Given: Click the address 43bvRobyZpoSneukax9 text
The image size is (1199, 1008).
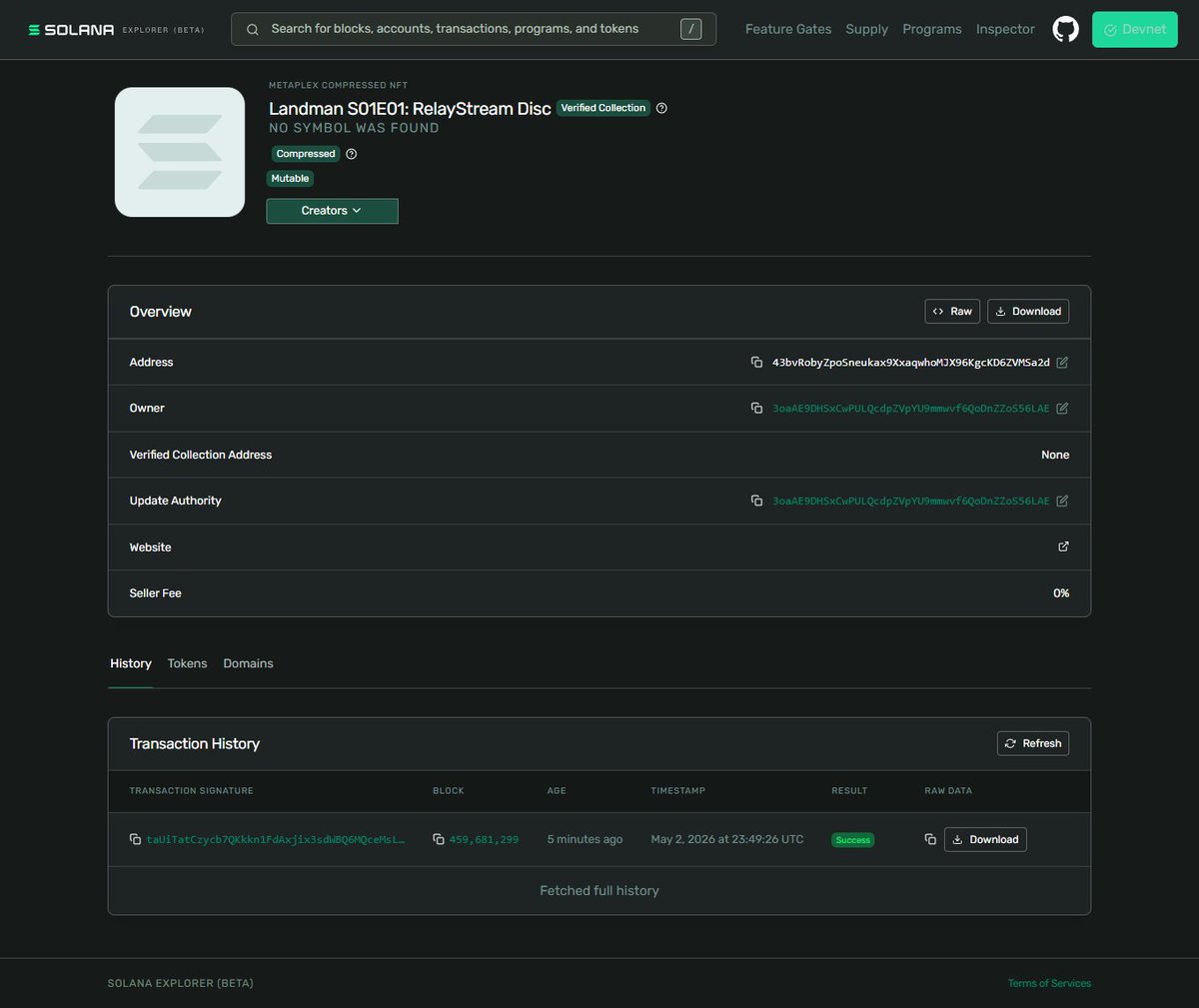Looking at the screenshot, I should (x=911, y=362).
